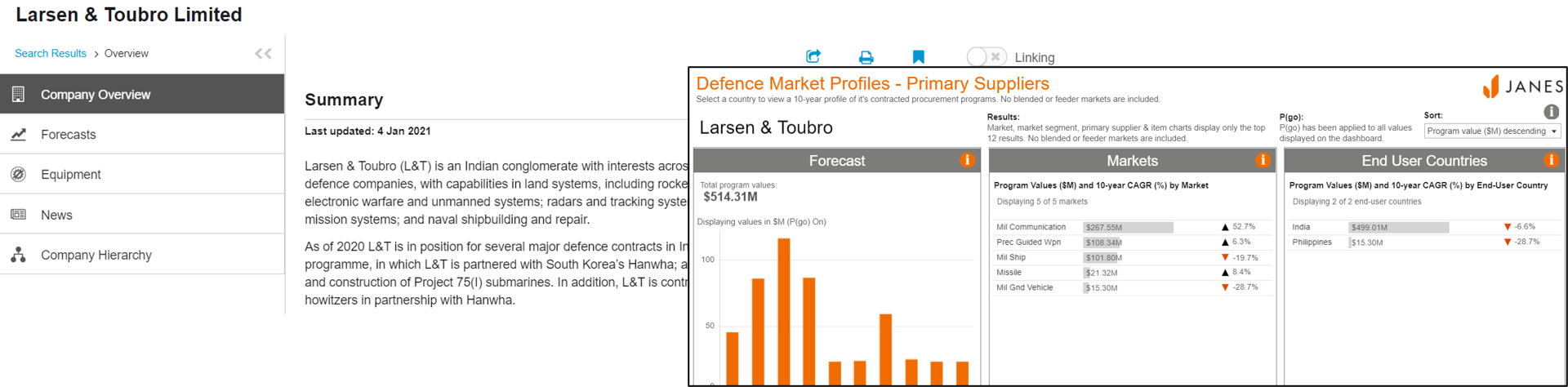This screenshot has width=1568, height=387.
Task: Click the newspaper icon beside News
Action: click(x=18, y=214)
